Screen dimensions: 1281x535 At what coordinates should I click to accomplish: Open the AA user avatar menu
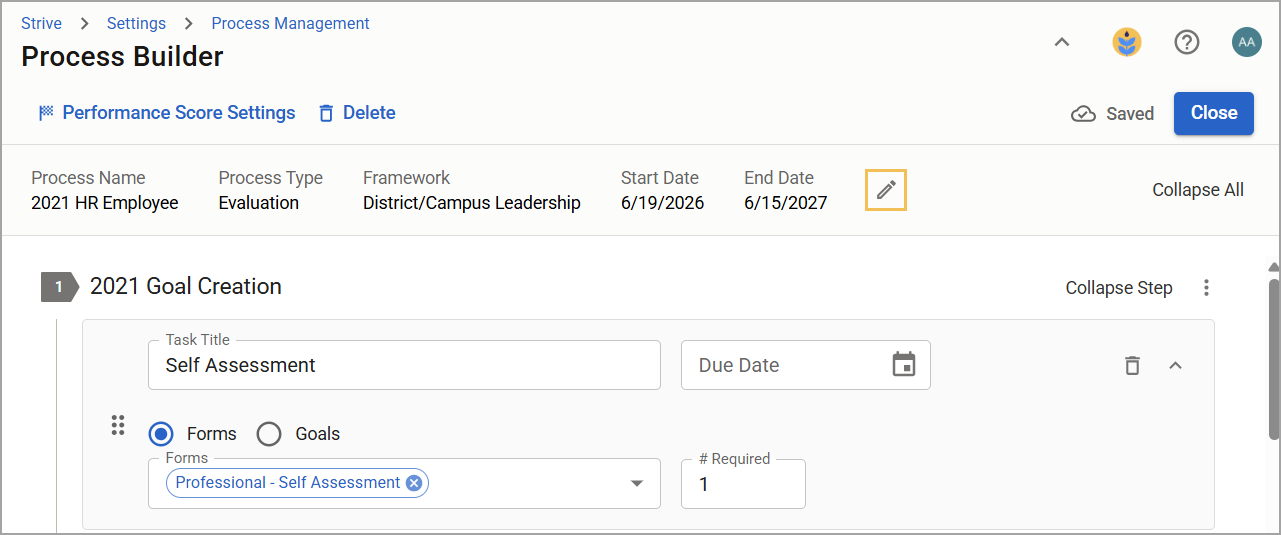click(1246, 42)
